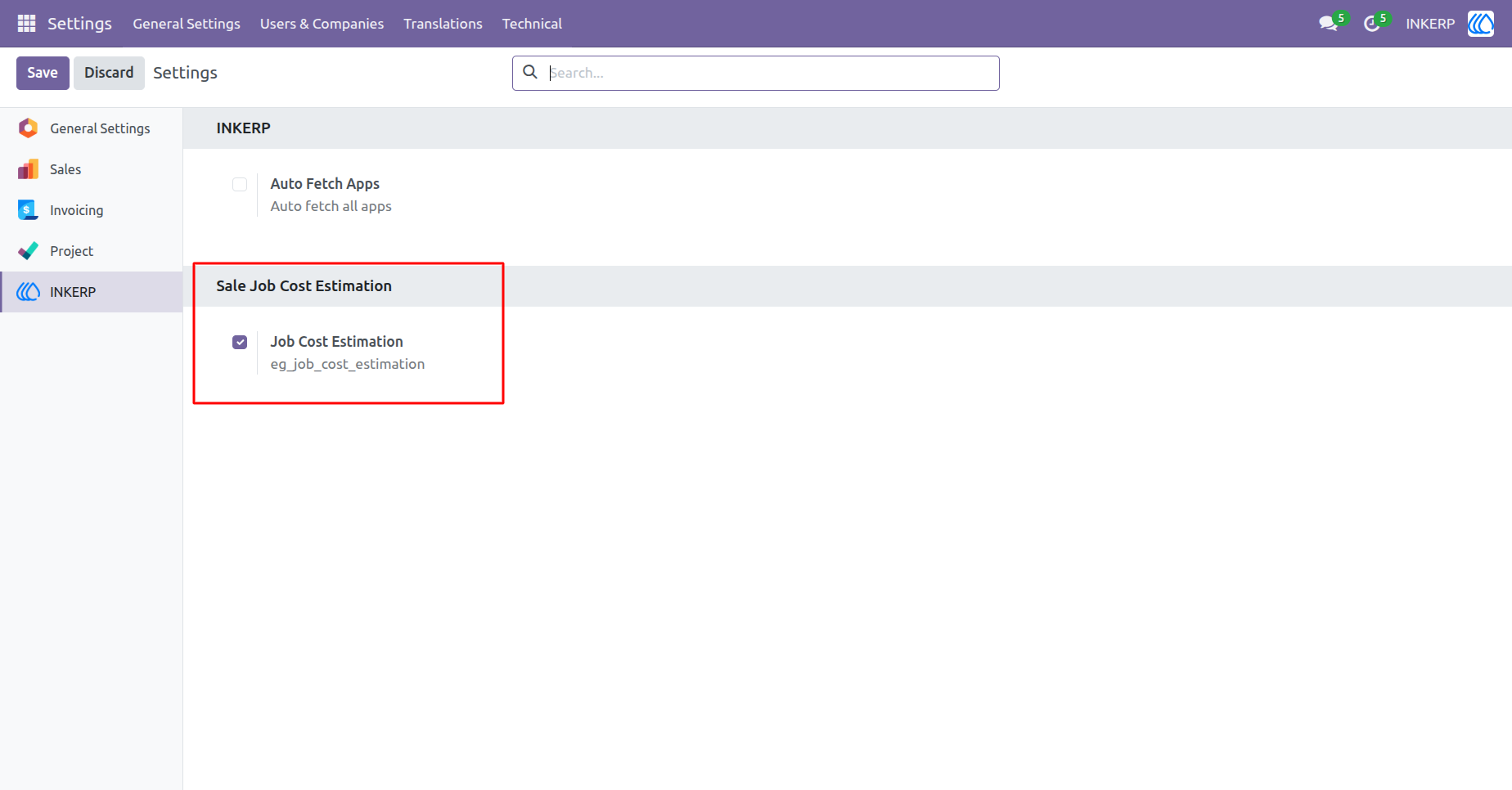The image size is (1512, 790).
Task: Open the activities clock icon
Action: click(x=1372, y=24)
